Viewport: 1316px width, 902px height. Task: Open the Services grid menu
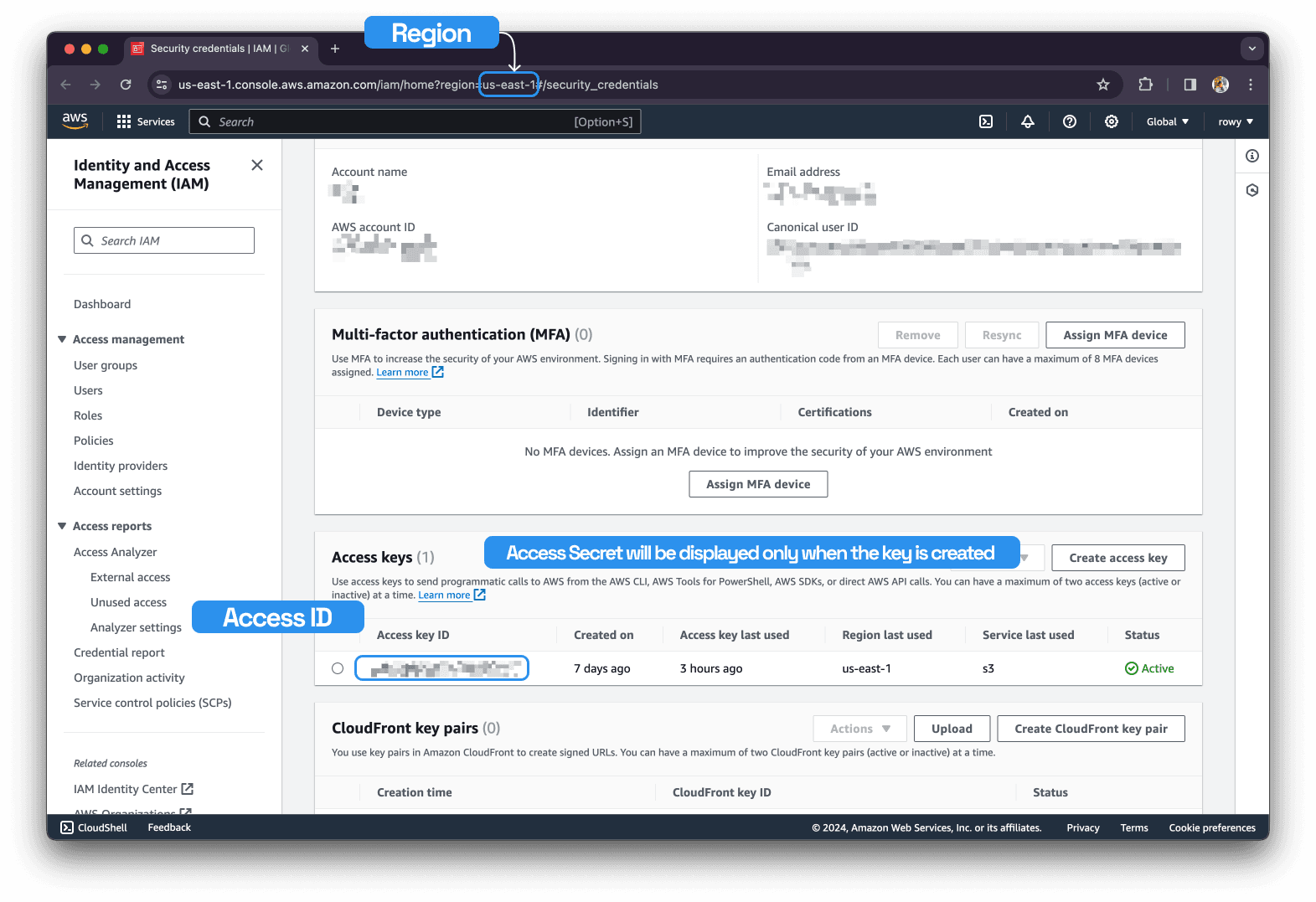pyautogui.click(x=146, y=121)
